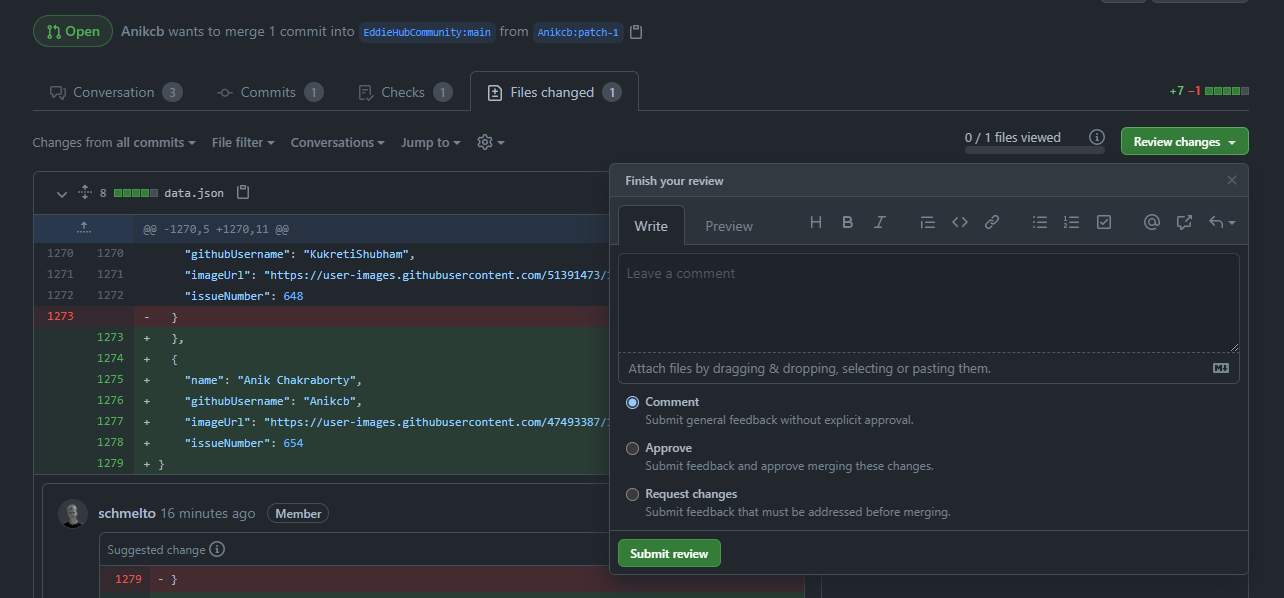Switch to the Commits tab

(x=270, y=92)
